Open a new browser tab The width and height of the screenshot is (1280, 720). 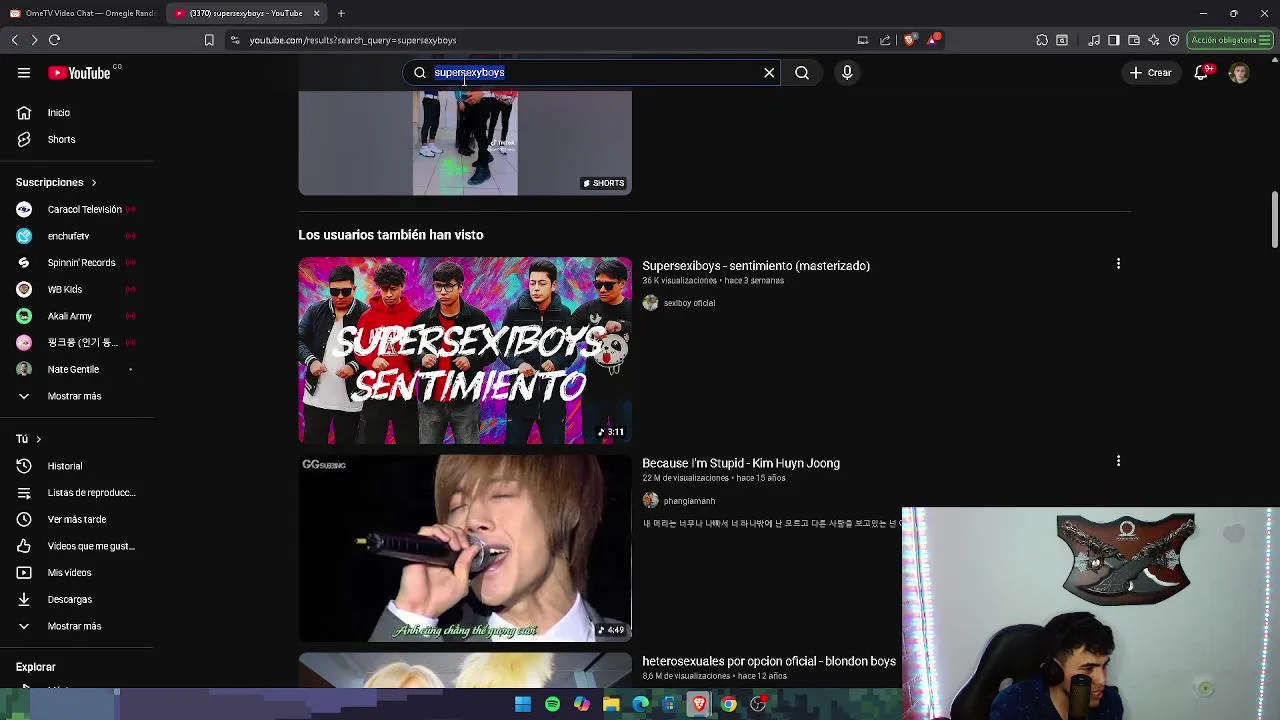click(x=341, y=13)
